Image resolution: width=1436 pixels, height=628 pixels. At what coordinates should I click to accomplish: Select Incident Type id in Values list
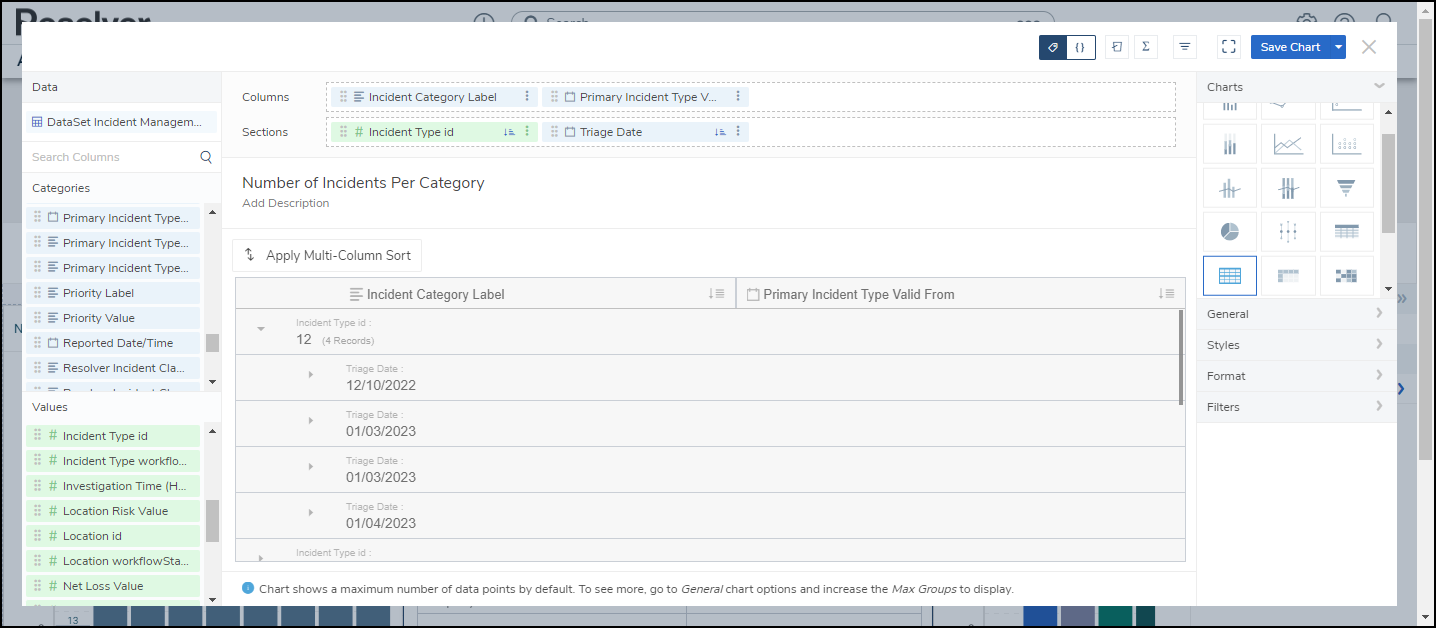pos(113,436)
